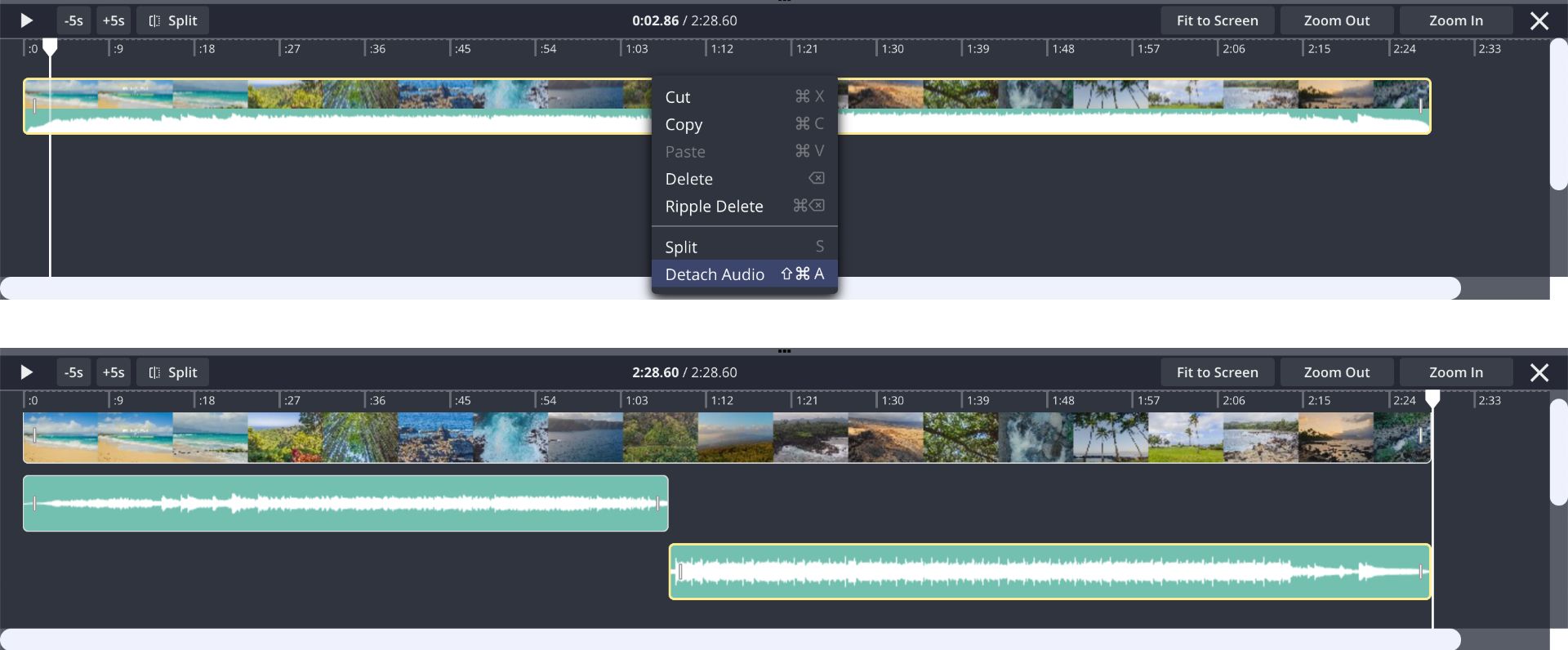This screenshot has width=1568, height=650.
Task: Skip forward 5s in upper timeline
Action: pos(114,21)
